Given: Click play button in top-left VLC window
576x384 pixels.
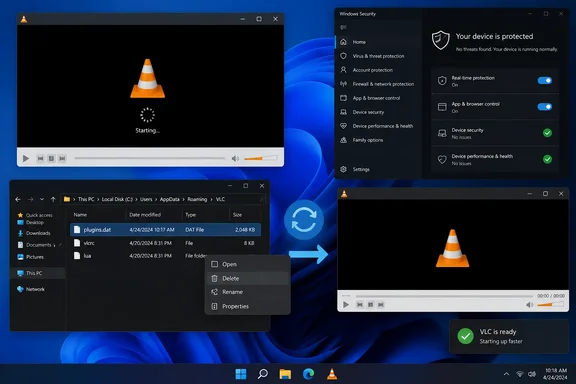Looking at the screenshot, I should tap(26, 158).
